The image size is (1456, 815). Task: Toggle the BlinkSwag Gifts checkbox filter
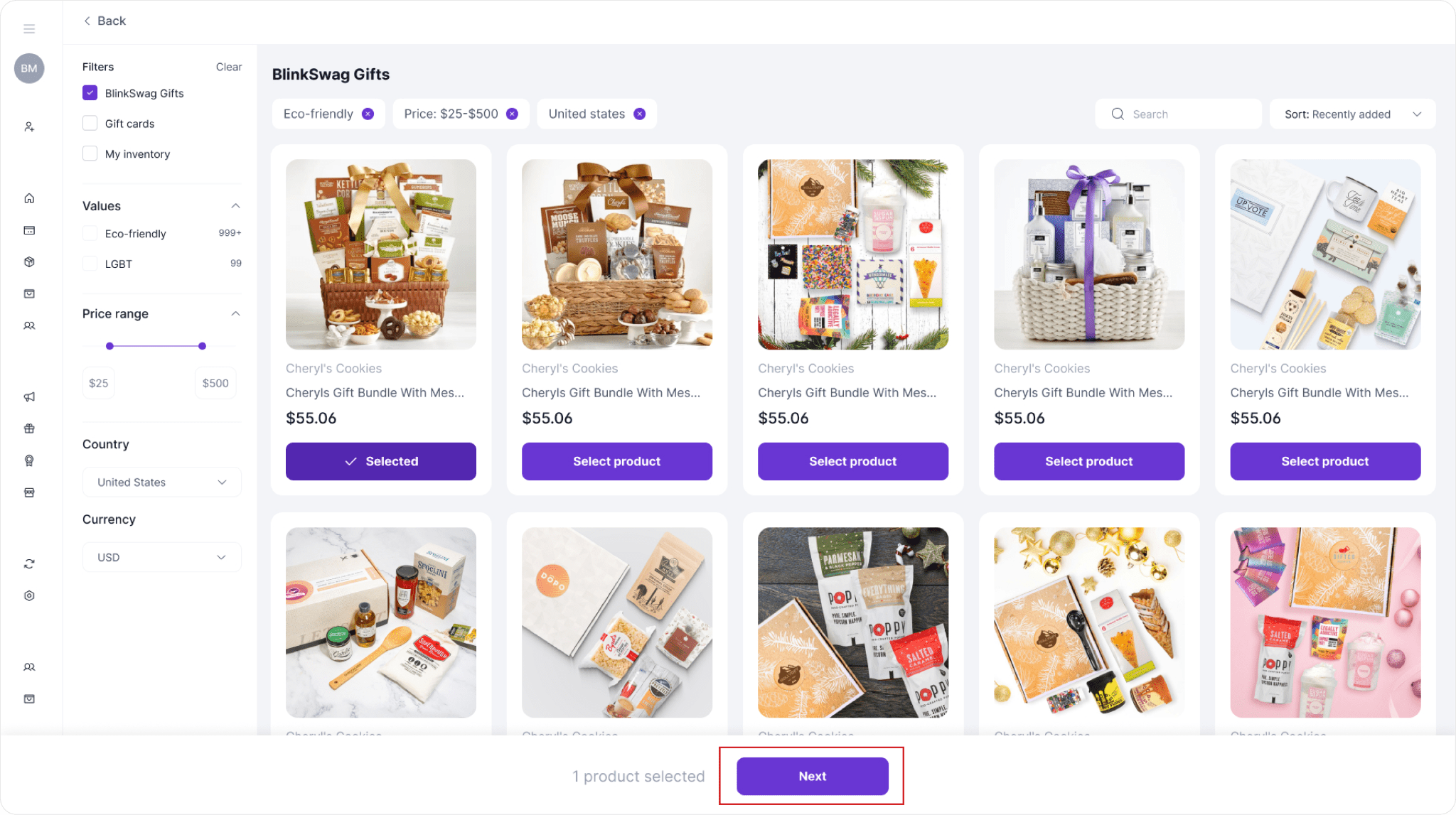[90, 92]
